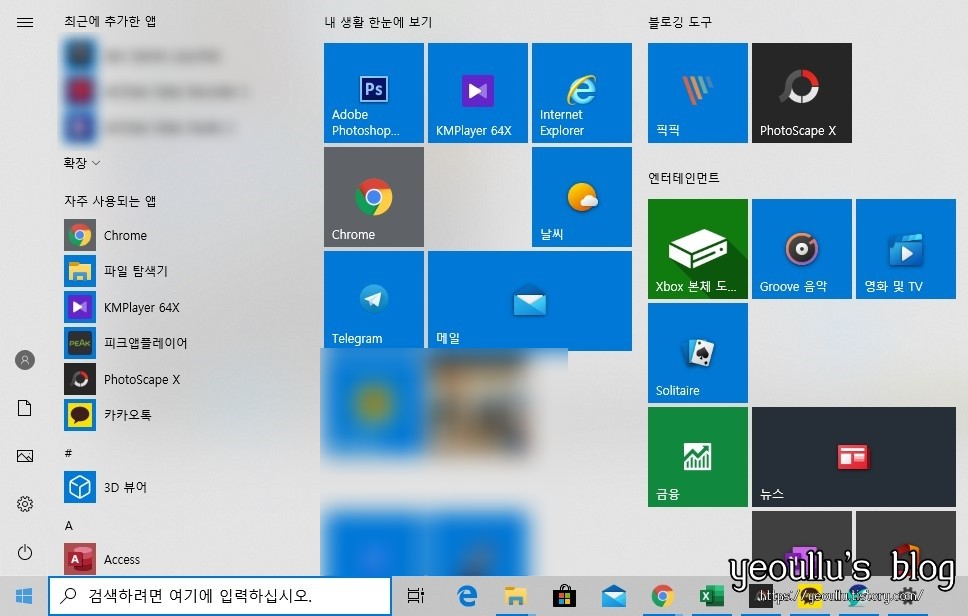968x616 pixels.
Task: Open the 뉴스 news tile
Action: pyautogui.click(x=854, y=457)
